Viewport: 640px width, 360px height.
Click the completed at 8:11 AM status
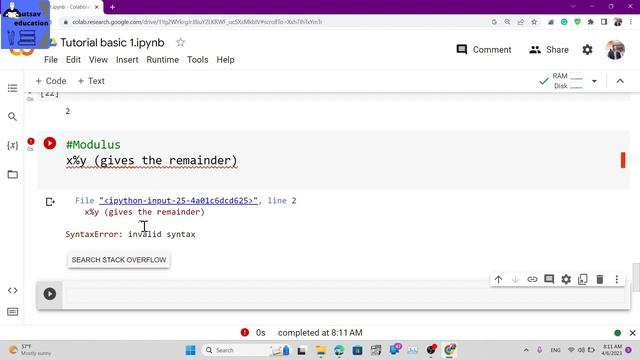pos(320,333)
